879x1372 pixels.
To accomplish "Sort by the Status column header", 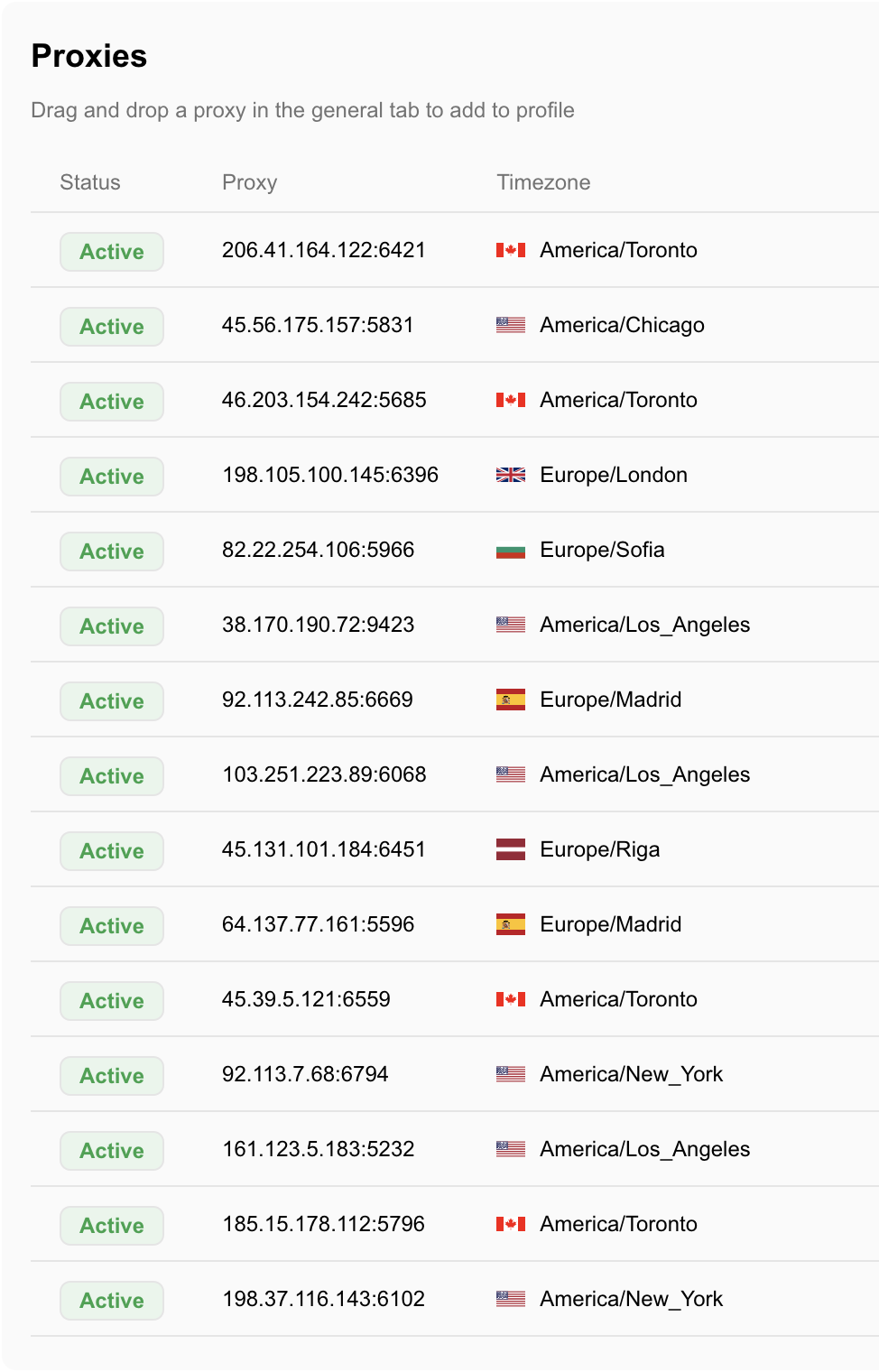I will pos(90,182).
